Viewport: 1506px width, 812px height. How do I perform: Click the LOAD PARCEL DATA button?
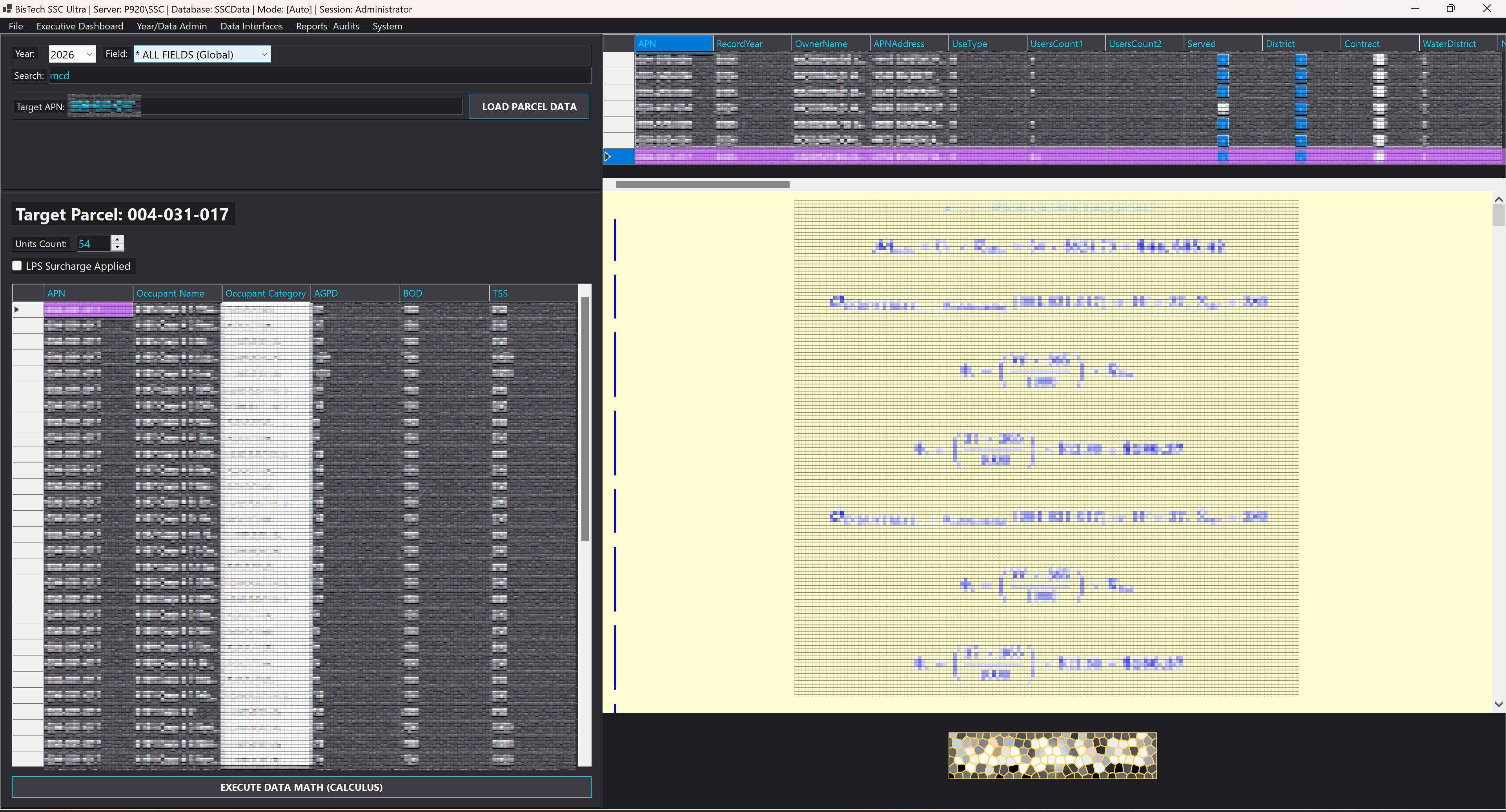(x=529, y=106)
